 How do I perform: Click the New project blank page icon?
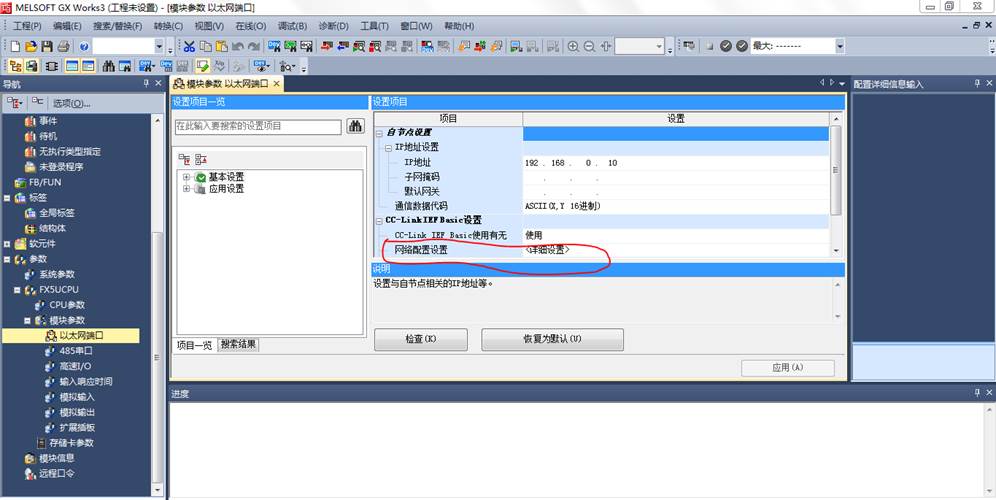[x=16, y=46]
